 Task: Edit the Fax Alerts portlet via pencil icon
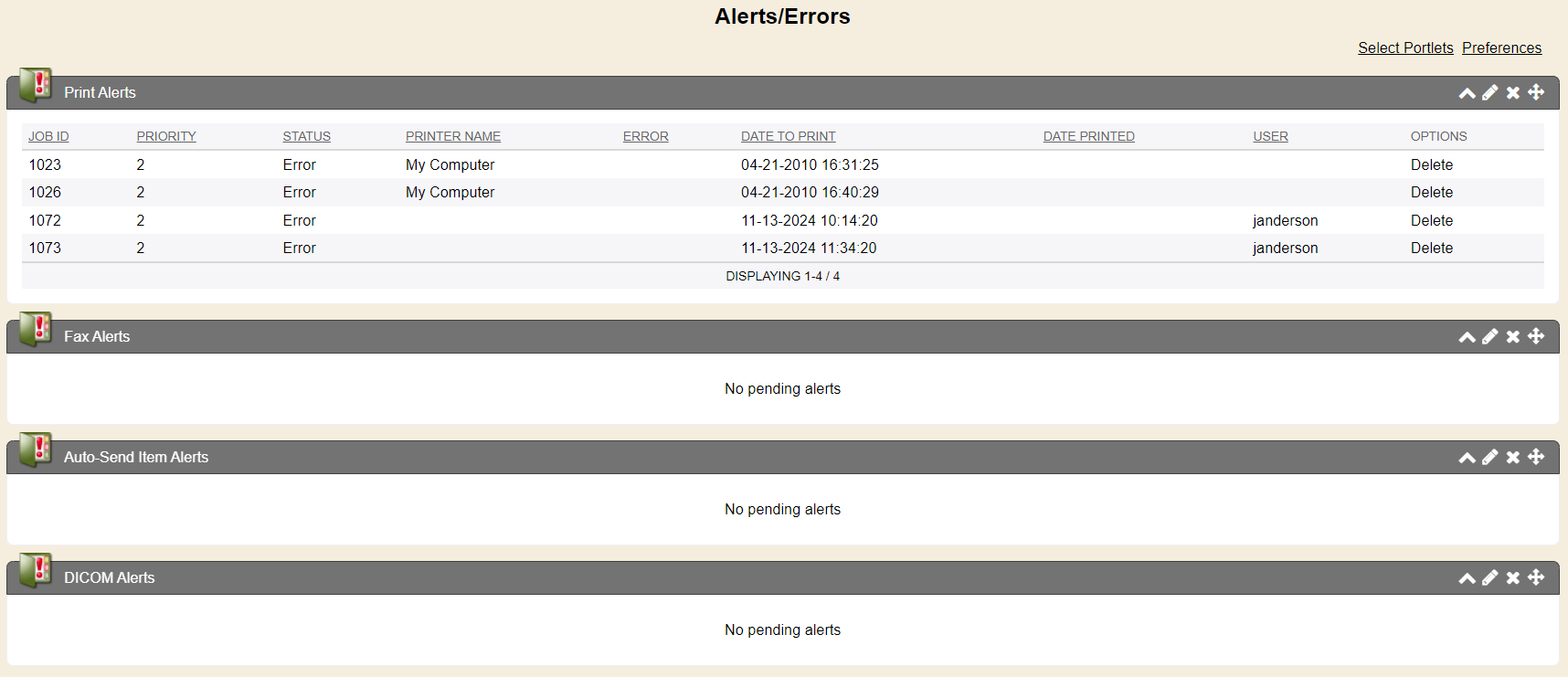(x=1490, y=336)
